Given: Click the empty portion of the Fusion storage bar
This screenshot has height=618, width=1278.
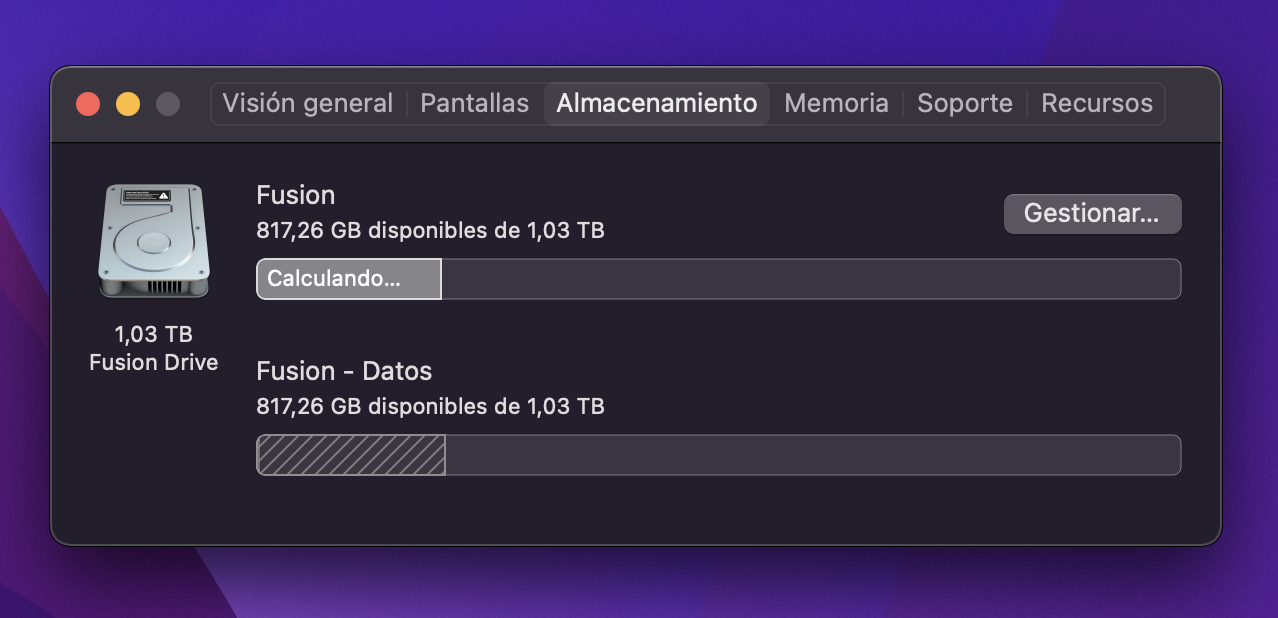Looking at the screenshot, I should click(811, 279).
